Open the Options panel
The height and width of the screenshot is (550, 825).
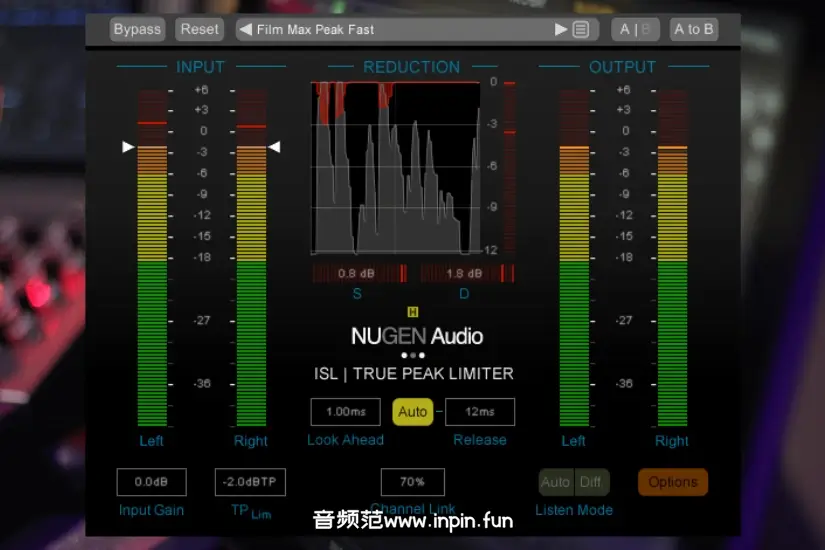672,482
